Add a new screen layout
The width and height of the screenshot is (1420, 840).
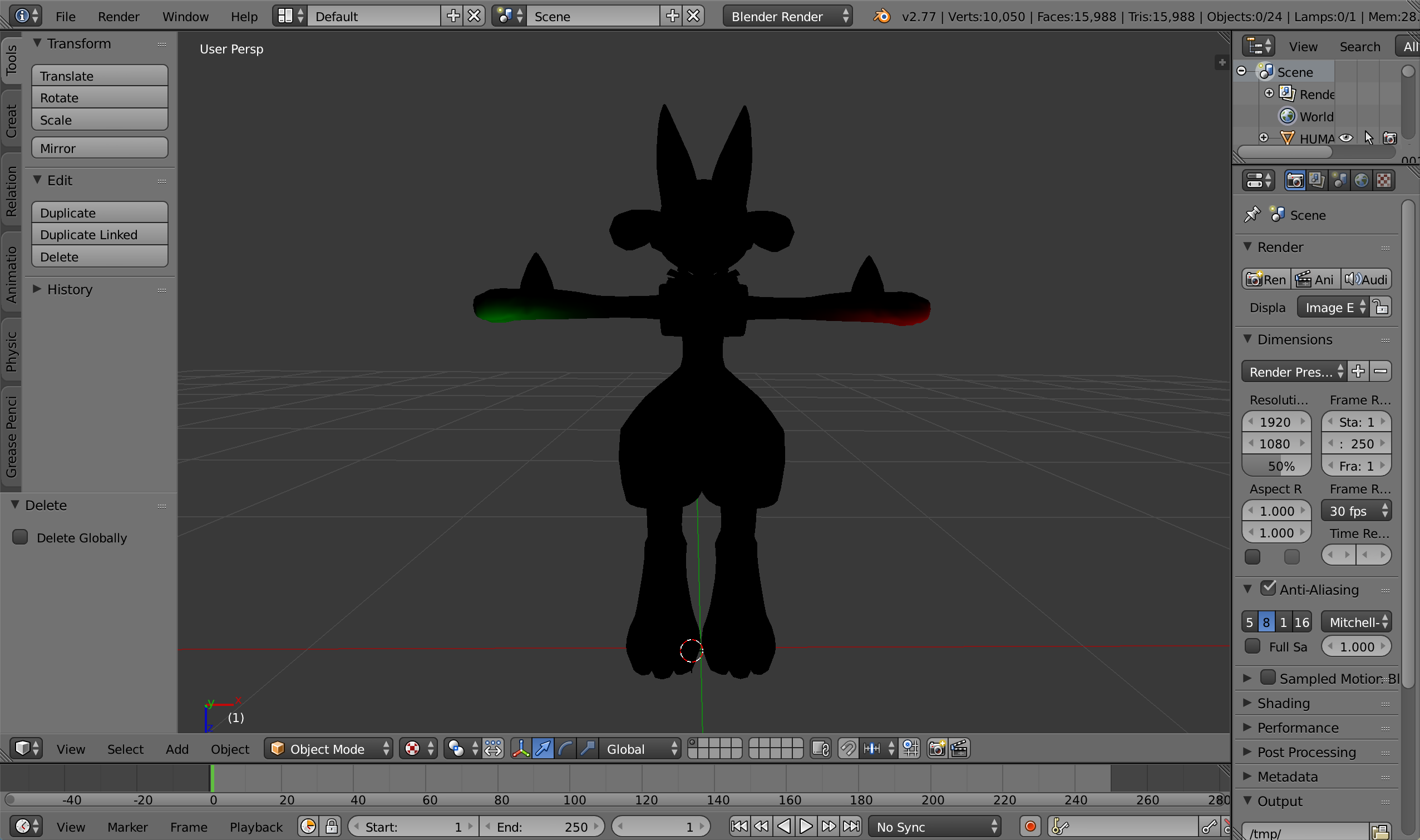[x=453, y=16]
